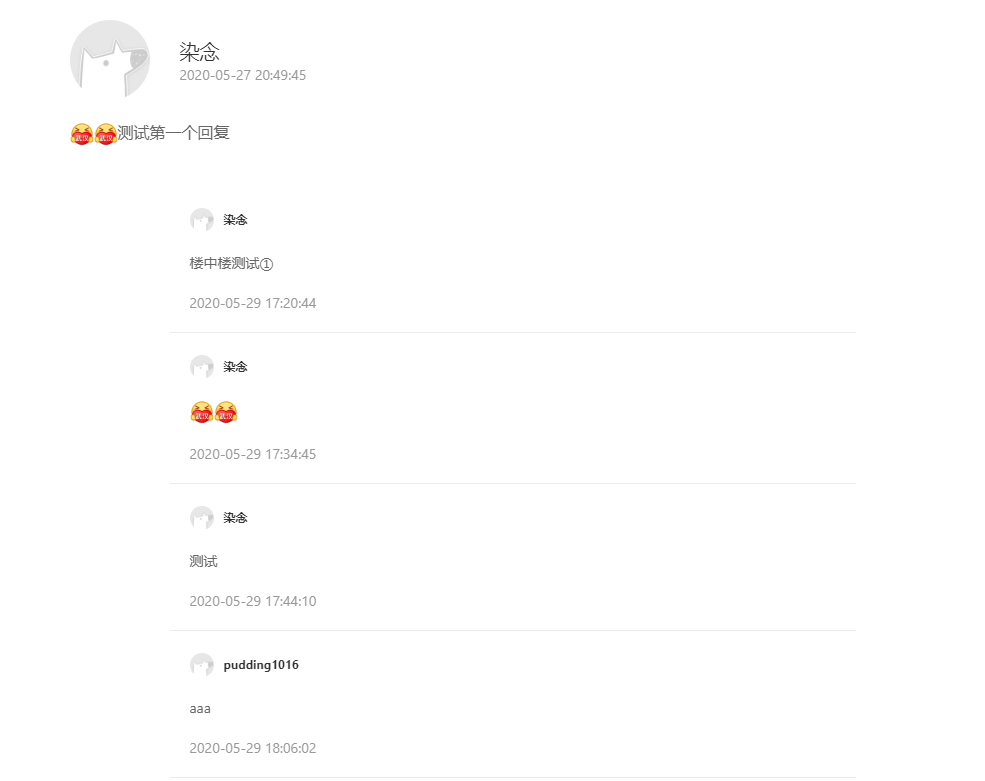Open pudding1016 username link
985x781 pixels.
[x=261, y=665]
